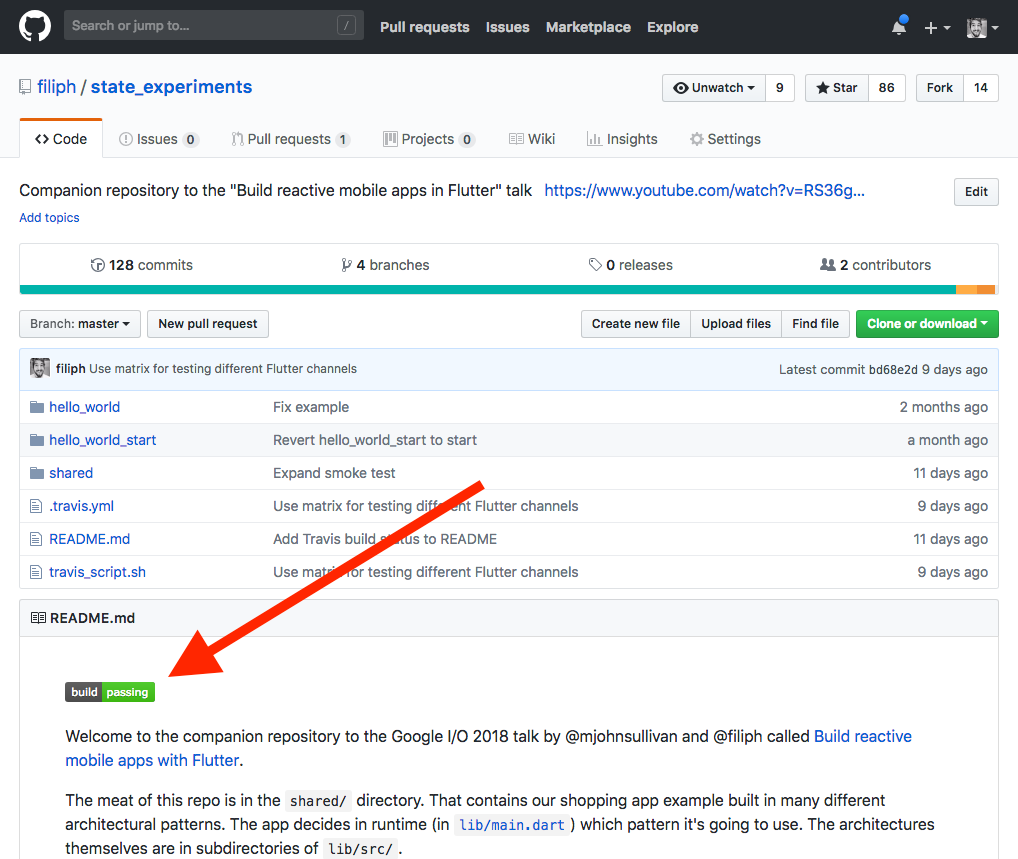View 2 contributors
The width and height of the screenshot is (1018, 859).
tap(875, 265)
